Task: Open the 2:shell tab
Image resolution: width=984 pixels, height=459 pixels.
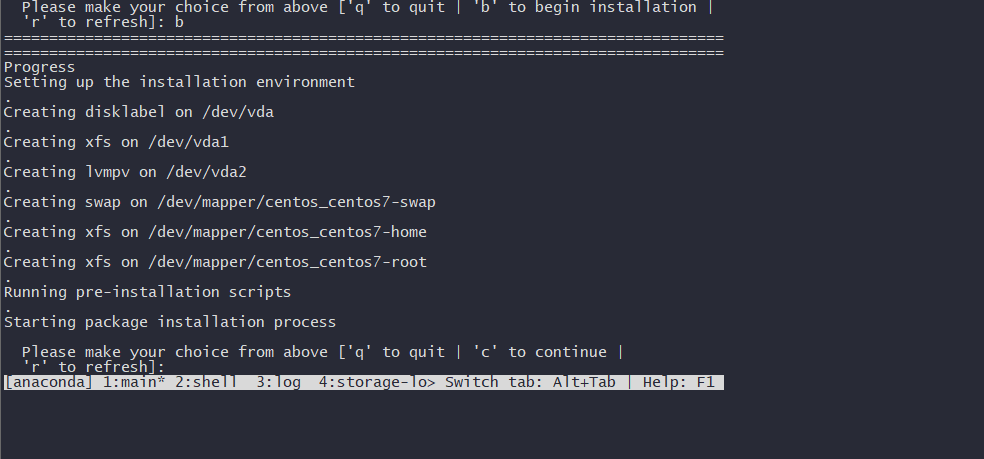Action: tap(206, 382)
